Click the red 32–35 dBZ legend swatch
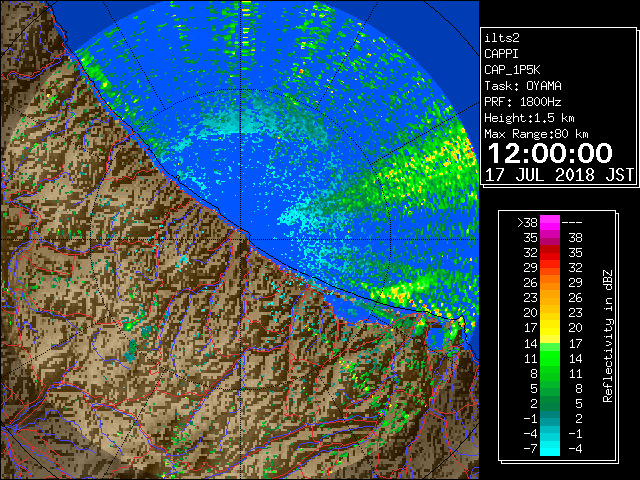640x480 pixels. [550, 253]
